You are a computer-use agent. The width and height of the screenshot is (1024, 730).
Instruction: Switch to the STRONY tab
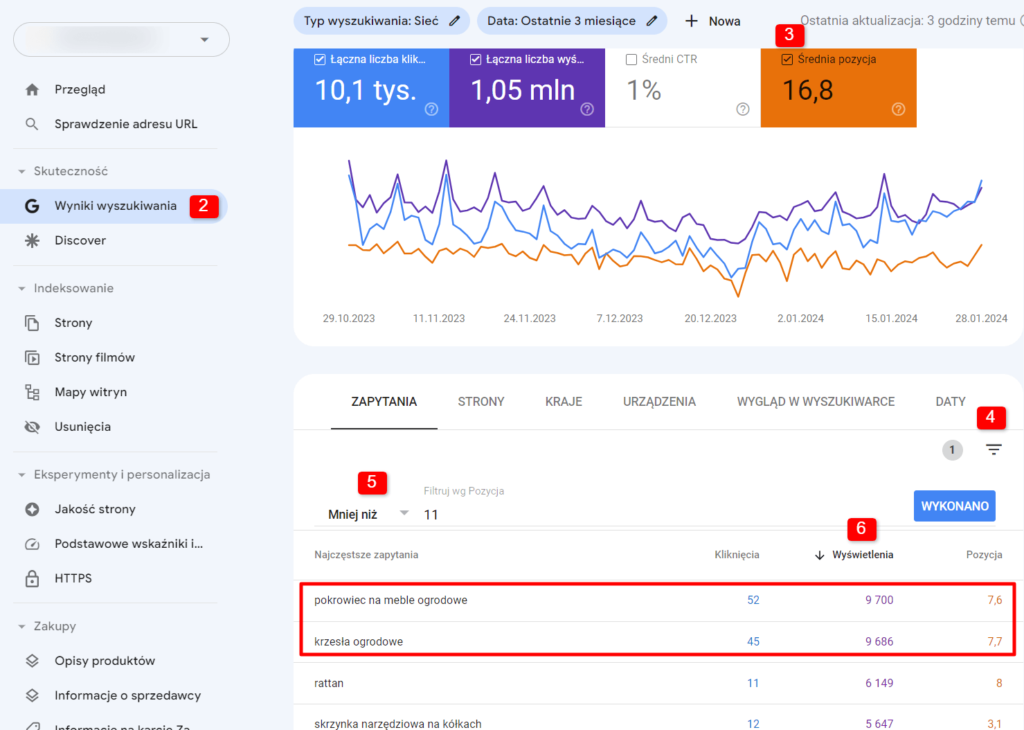point(481,402)
